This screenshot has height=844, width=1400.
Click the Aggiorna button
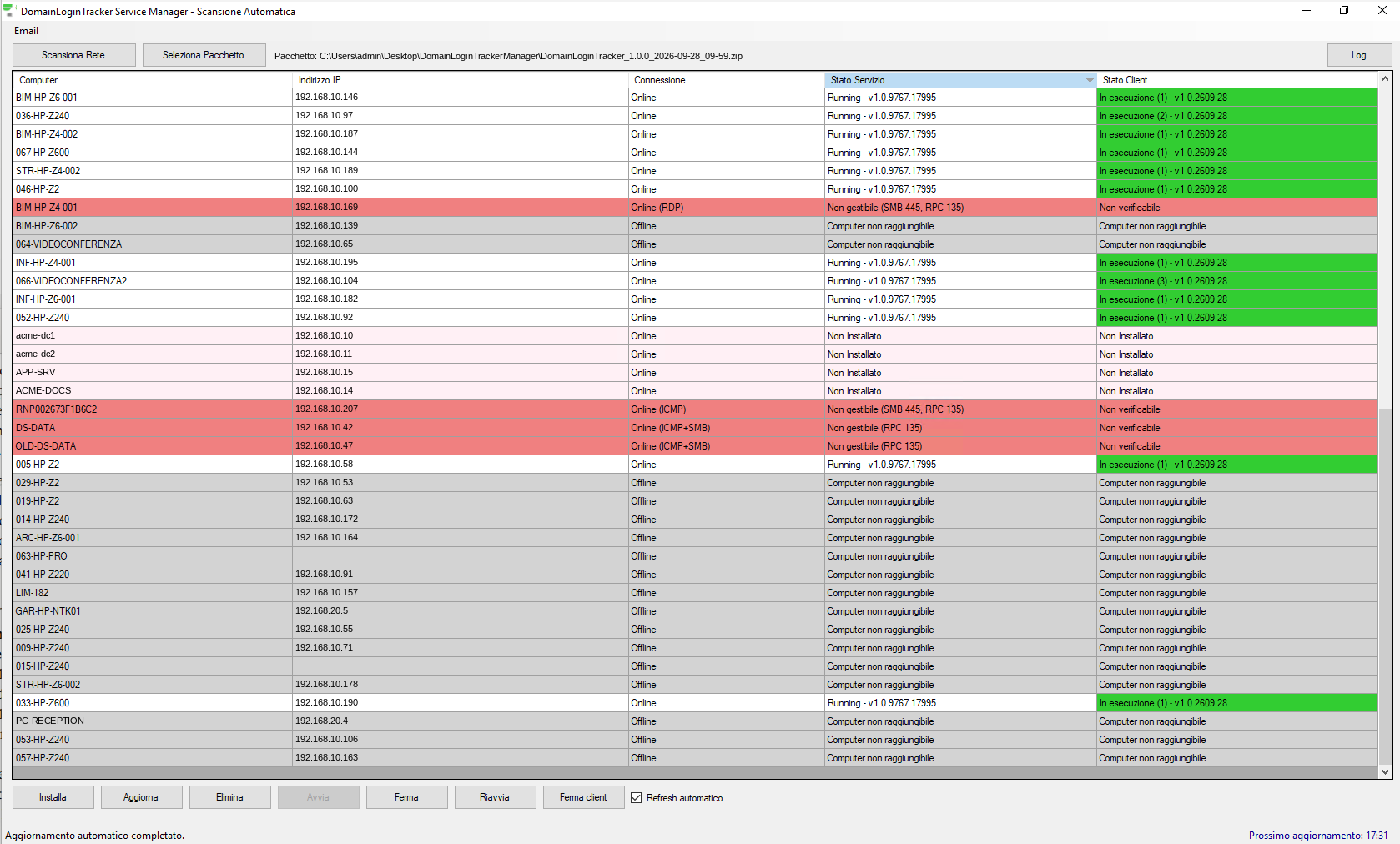pos(142,797)
